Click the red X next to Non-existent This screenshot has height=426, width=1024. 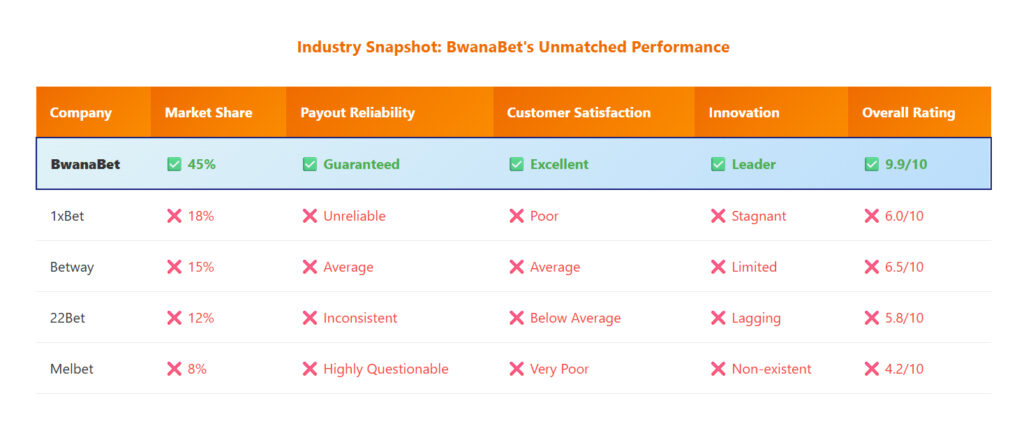[x=718, y=369]
